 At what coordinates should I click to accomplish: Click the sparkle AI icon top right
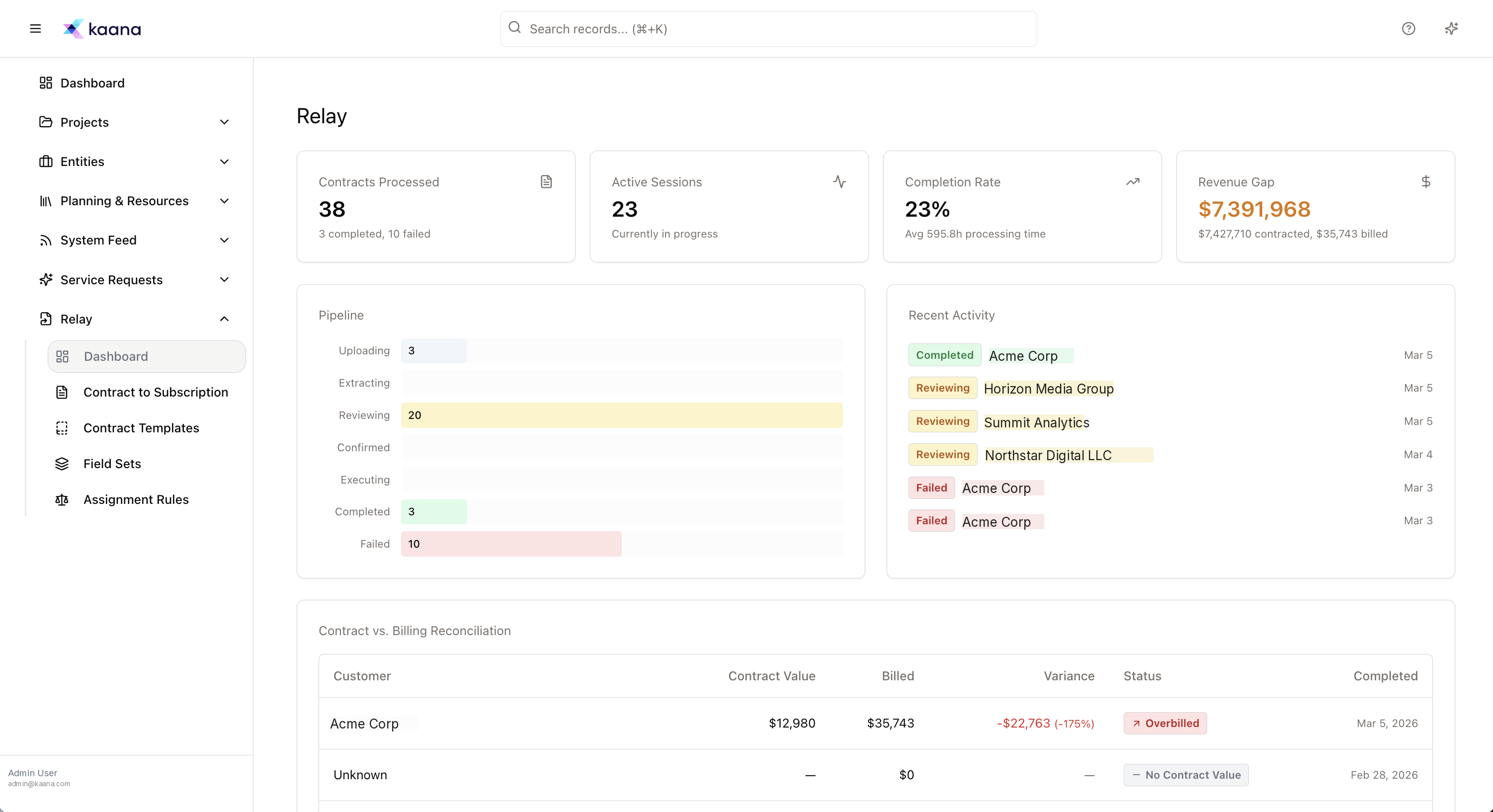1451,28
